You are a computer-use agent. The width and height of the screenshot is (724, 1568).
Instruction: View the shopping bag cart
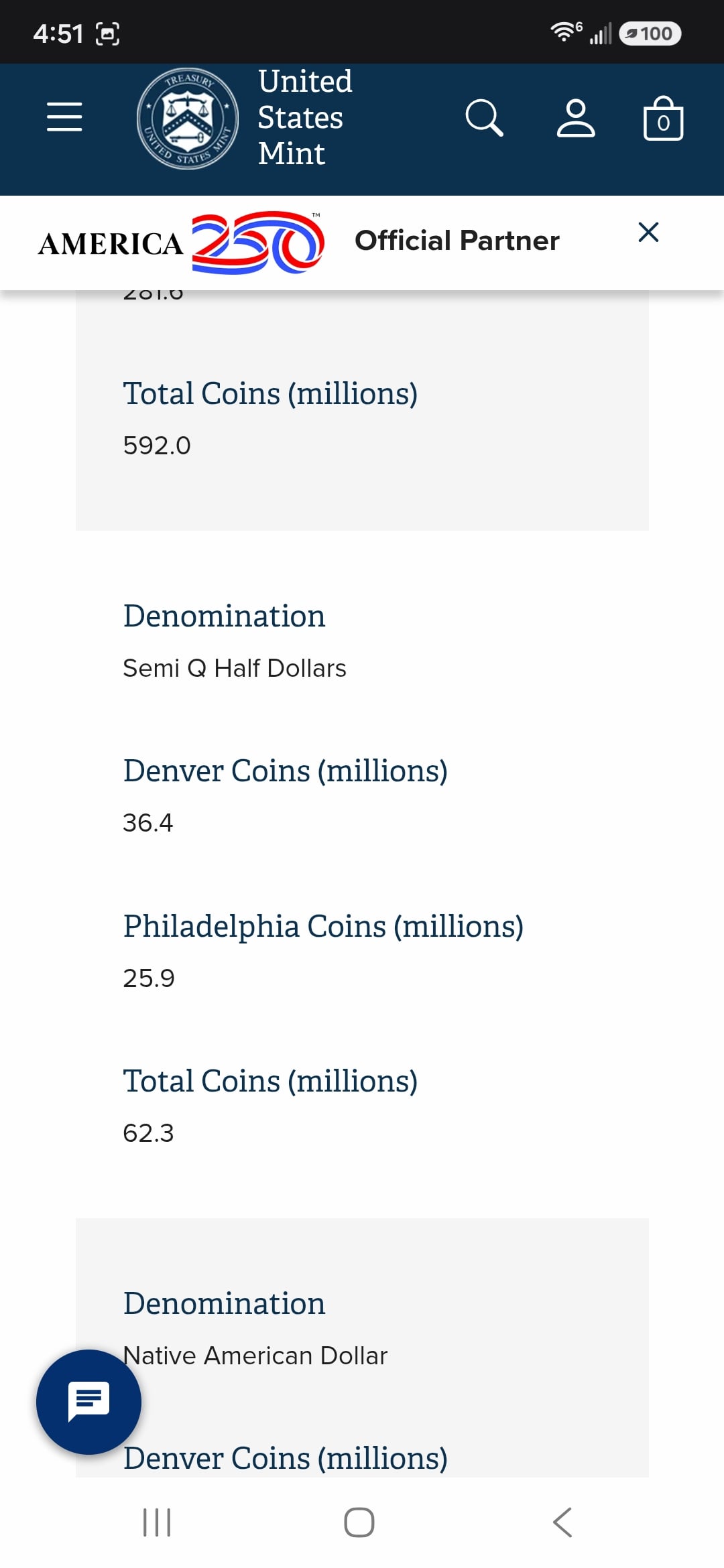[663, 118]
